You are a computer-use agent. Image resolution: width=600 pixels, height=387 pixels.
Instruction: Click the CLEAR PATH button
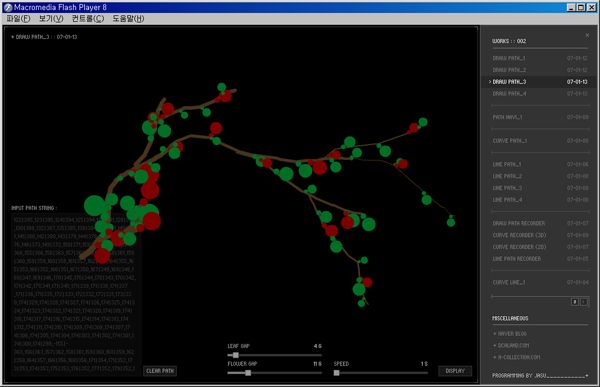[x=160, y=371]
